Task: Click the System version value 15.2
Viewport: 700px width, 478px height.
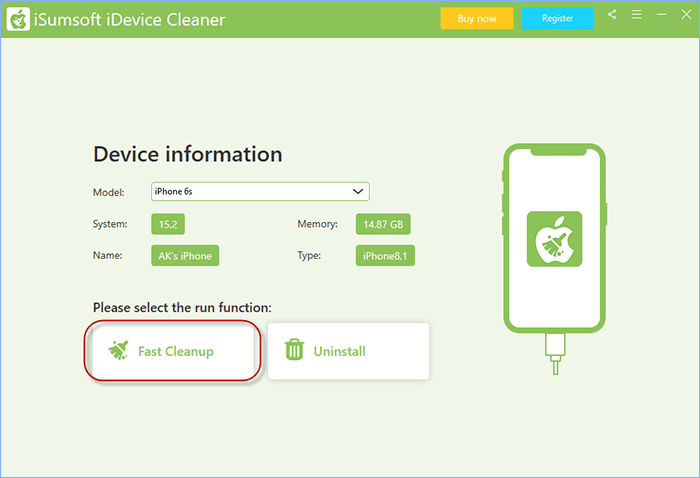Action: [x=168, y=224]
